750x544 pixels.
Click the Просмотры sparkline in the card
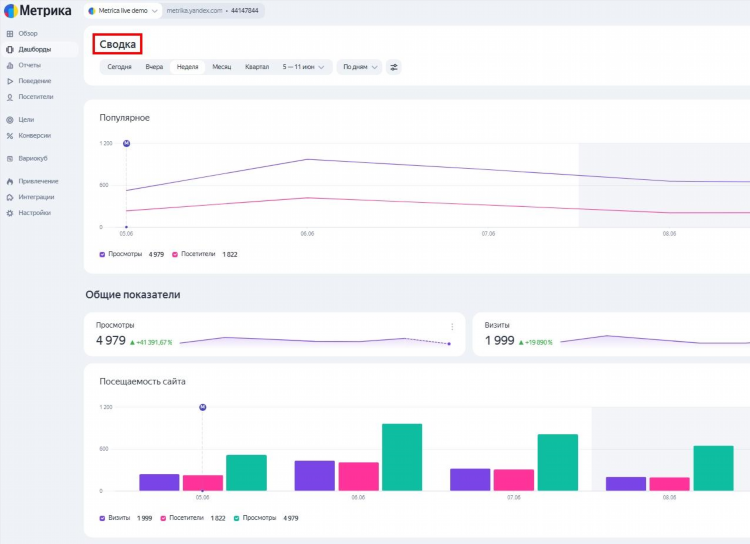click(315, 340)
